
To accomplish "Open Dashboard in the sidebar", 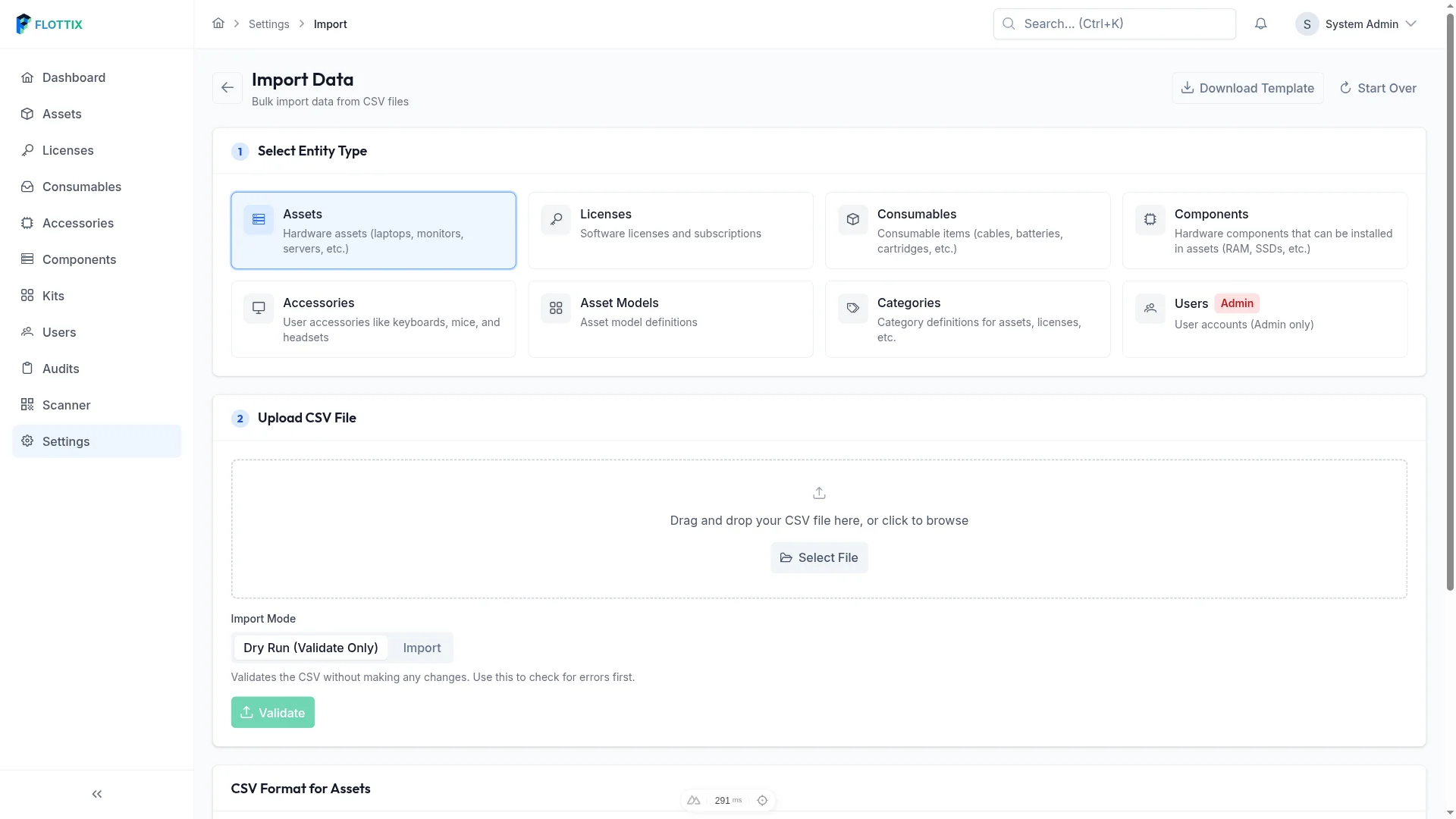I will coord(96,77).
